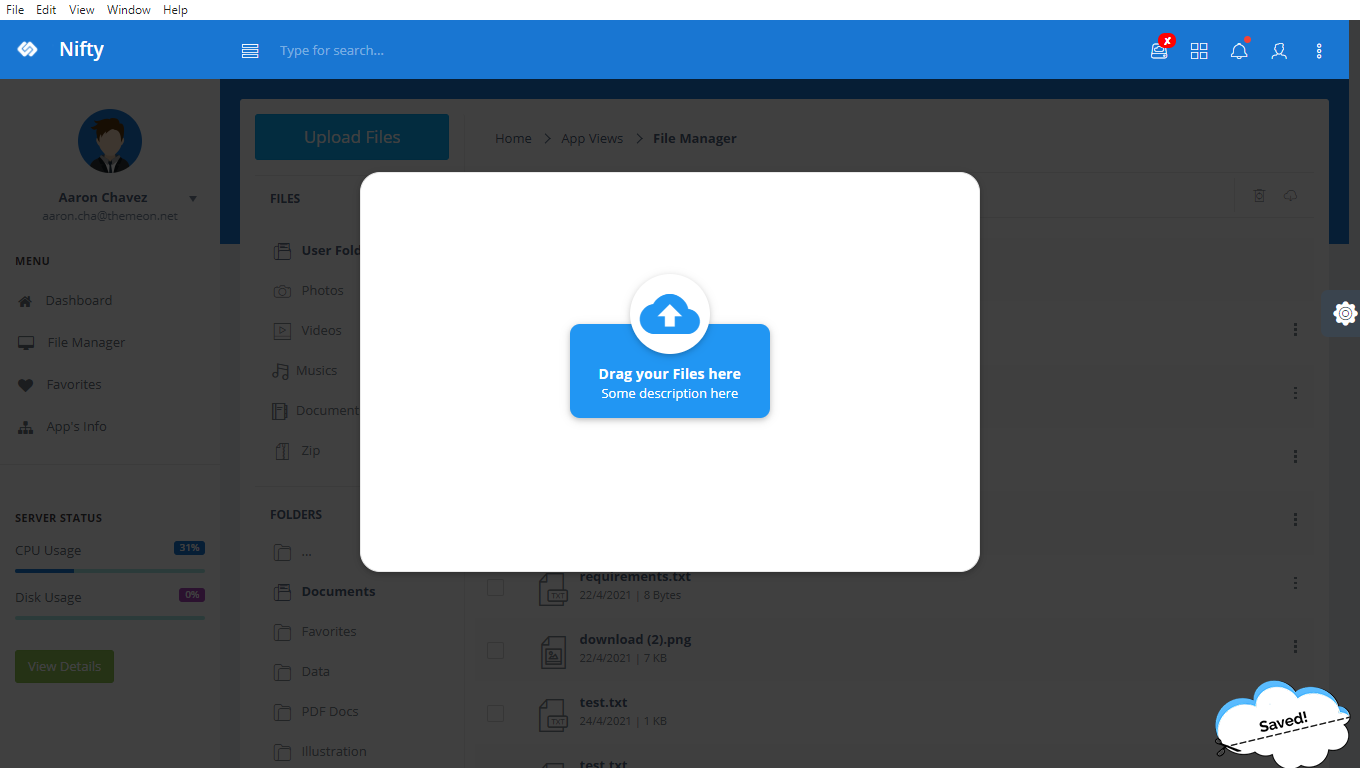Image resolution: width=1360 pixels, height=768 pixels.
Task: Click the requirements.txt file icon
Action: 553,588
